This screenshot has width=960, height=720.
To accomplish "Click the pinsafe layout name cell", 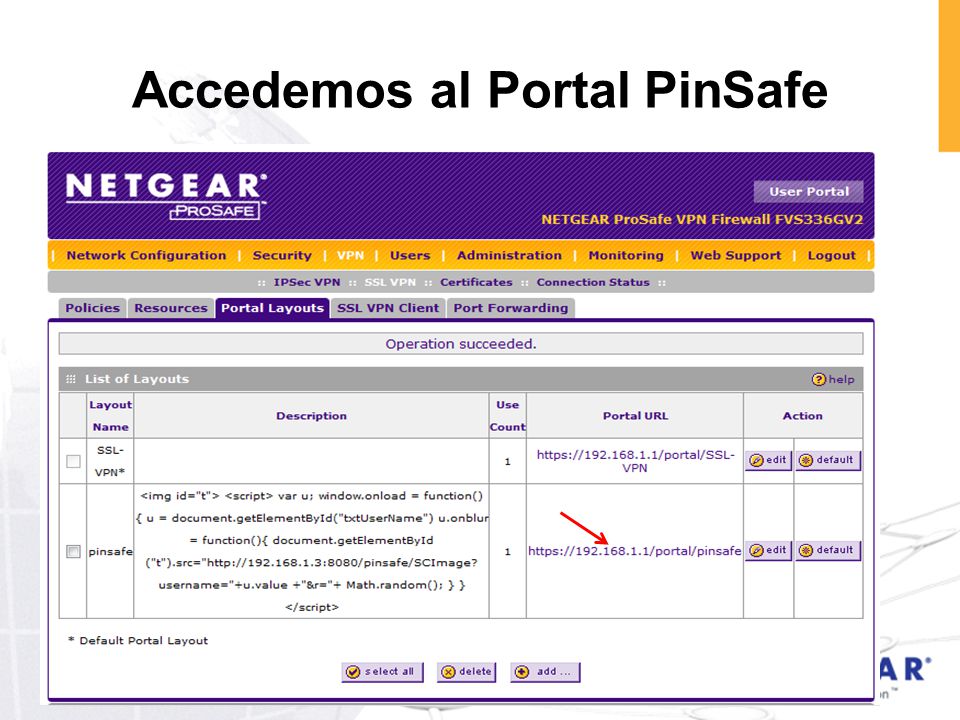I will point(110,551).
